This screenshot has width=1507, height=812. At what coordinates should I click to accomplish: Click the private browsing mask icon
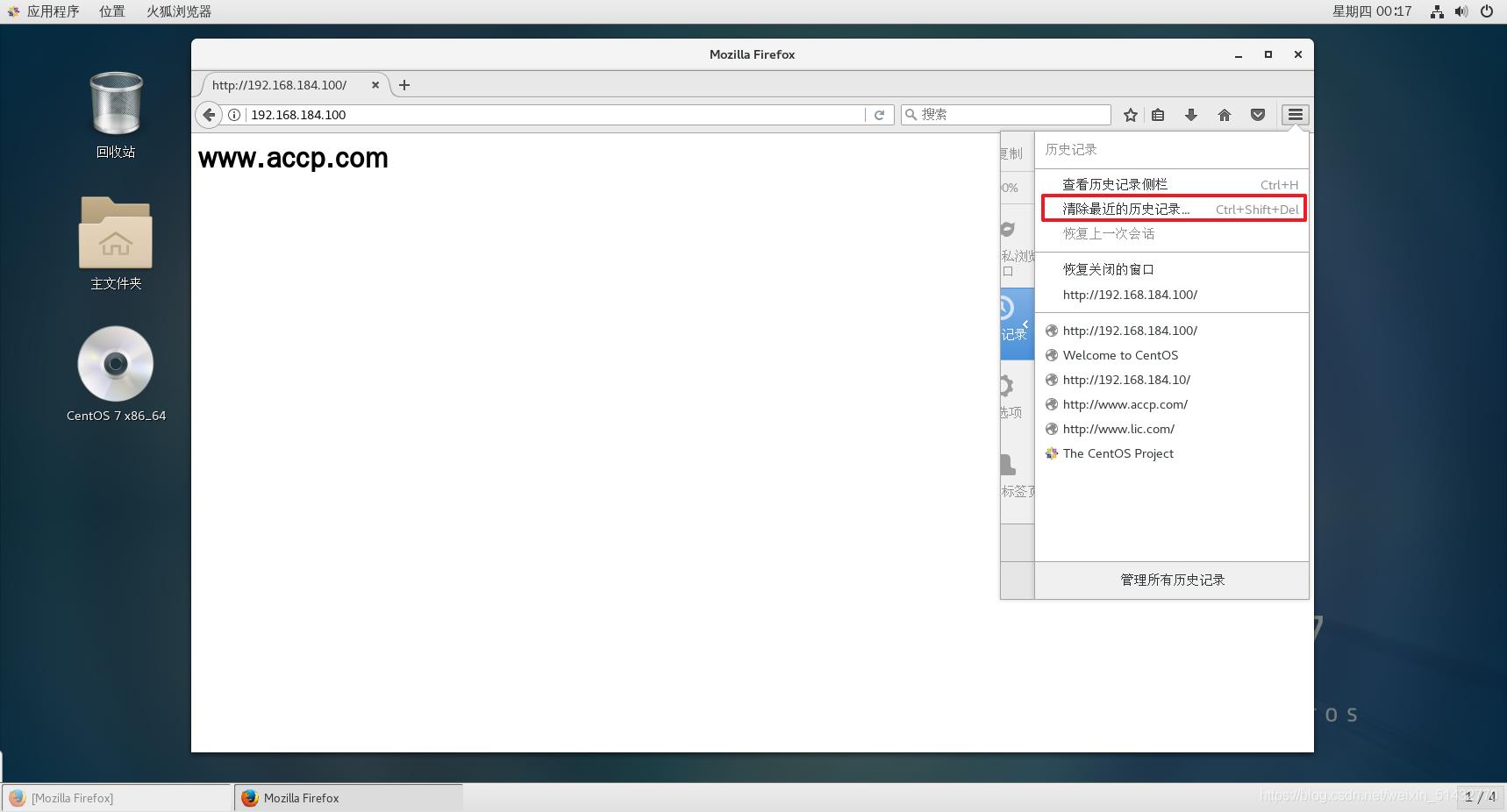pyautogui.click(x=1008, y=229)
